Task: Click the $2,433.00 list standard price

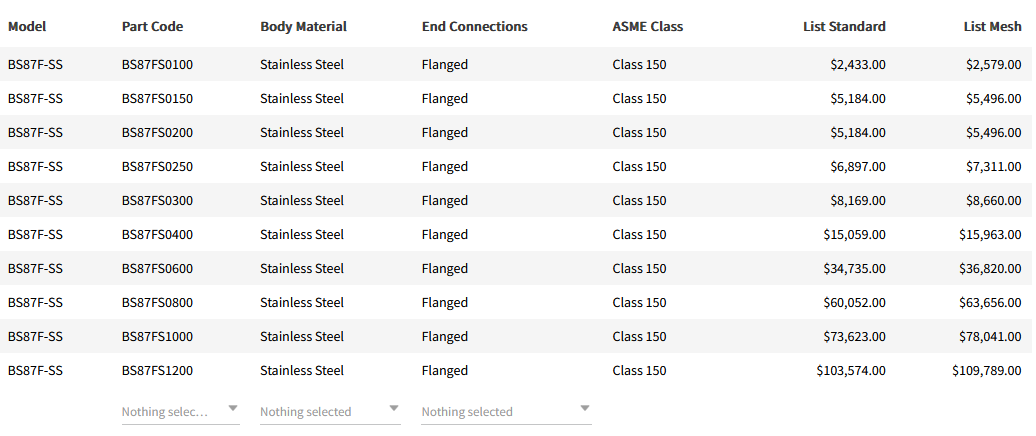Action: [857, 65]
